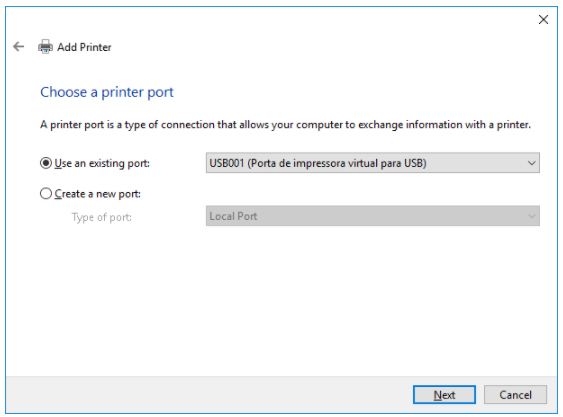Click 'Porta de impressora virtual' text in dropdown
The image size is (563, 417).
tap(312, 163)
